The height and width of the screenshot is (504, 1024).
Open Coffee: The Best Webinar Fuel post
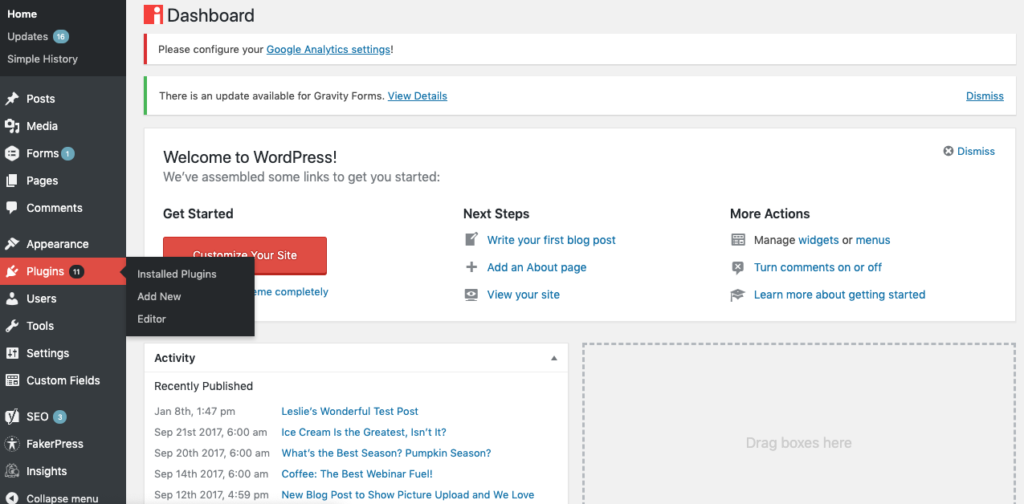[357, 474]
